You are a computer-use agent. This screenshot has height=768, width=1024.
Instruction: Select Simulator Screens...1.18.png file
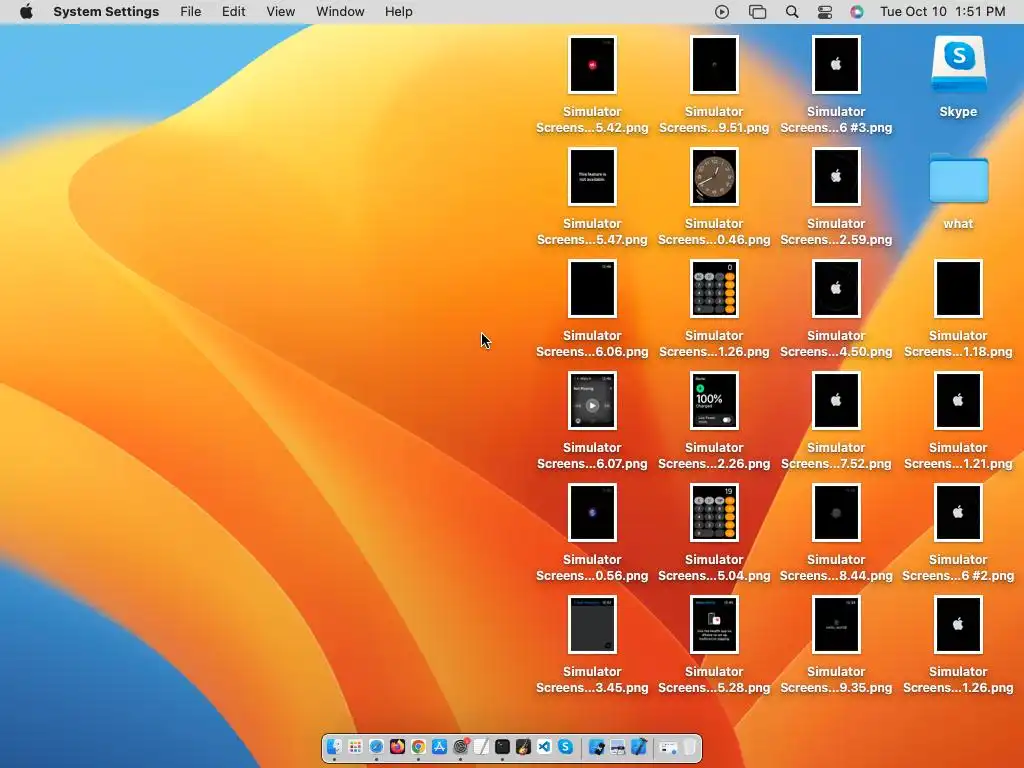[958, 288]
